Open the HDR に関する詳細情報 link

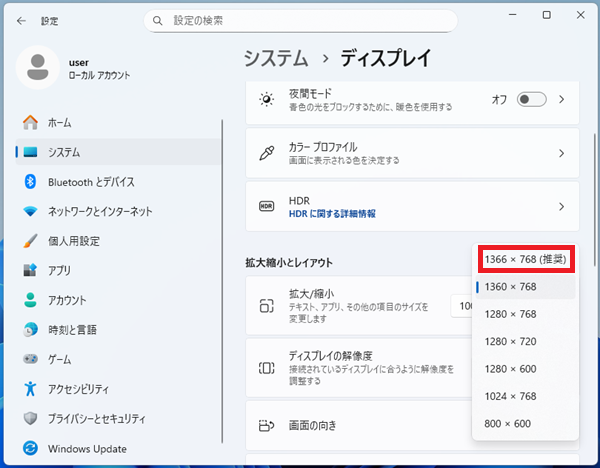pyautogui.click(x=332, y=214)
